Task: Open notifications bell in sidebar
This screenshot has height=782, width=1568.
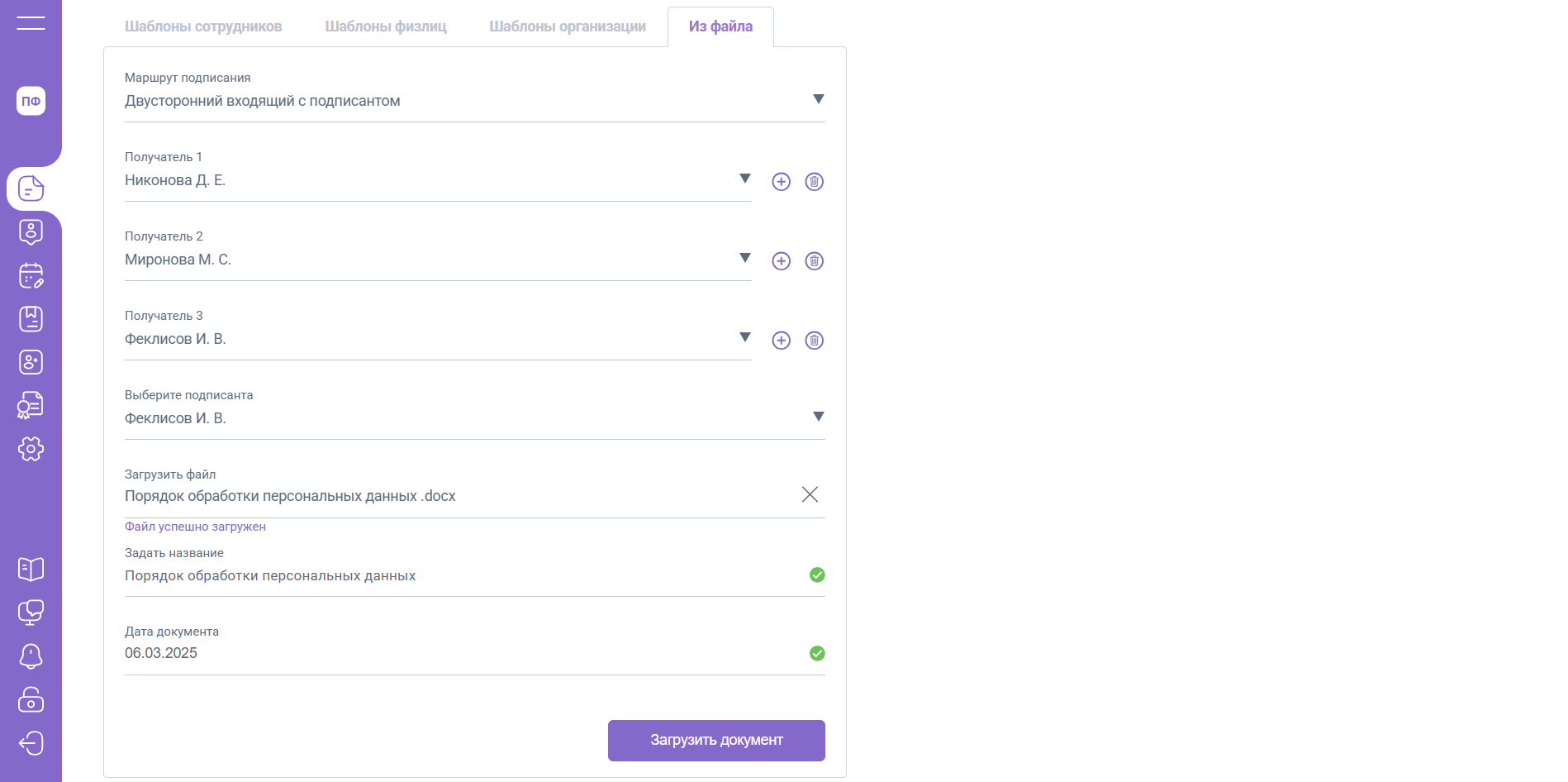Action: click(31, 656)
